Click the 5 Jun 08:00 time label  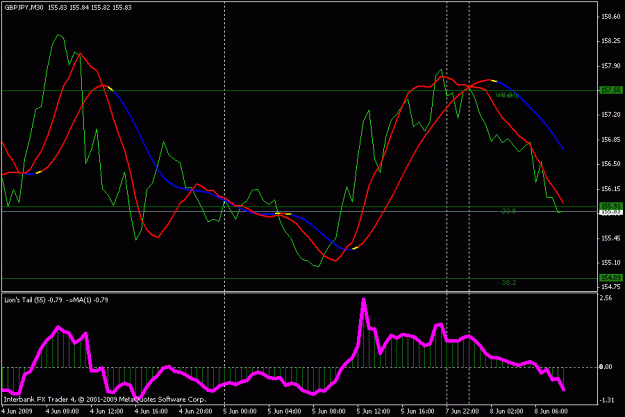tap(329, 411)
